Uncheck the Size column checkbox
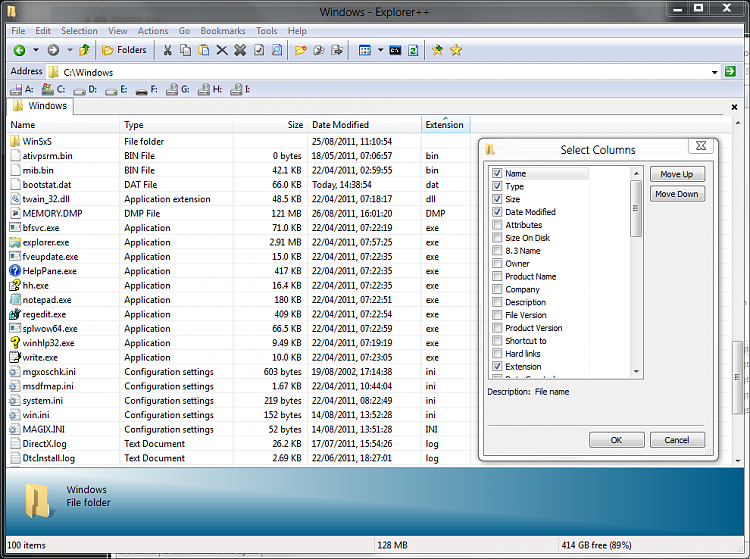Image resolution: width=750 pixels, height=559 pixels. pyautogui.click(x=497, y=199)
